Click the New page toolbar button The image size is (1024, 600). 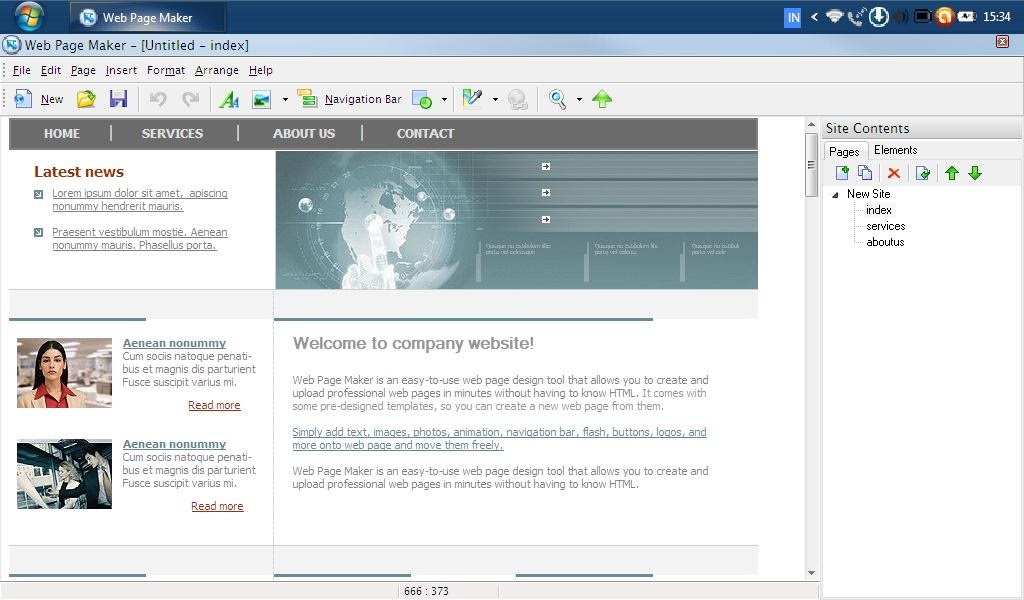(x=39, y=99)
